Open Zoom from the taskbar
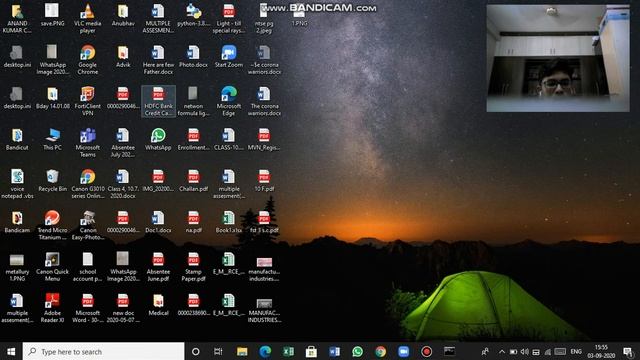The height and width of the screenshot is (360, 640). [x=403, y=351]
